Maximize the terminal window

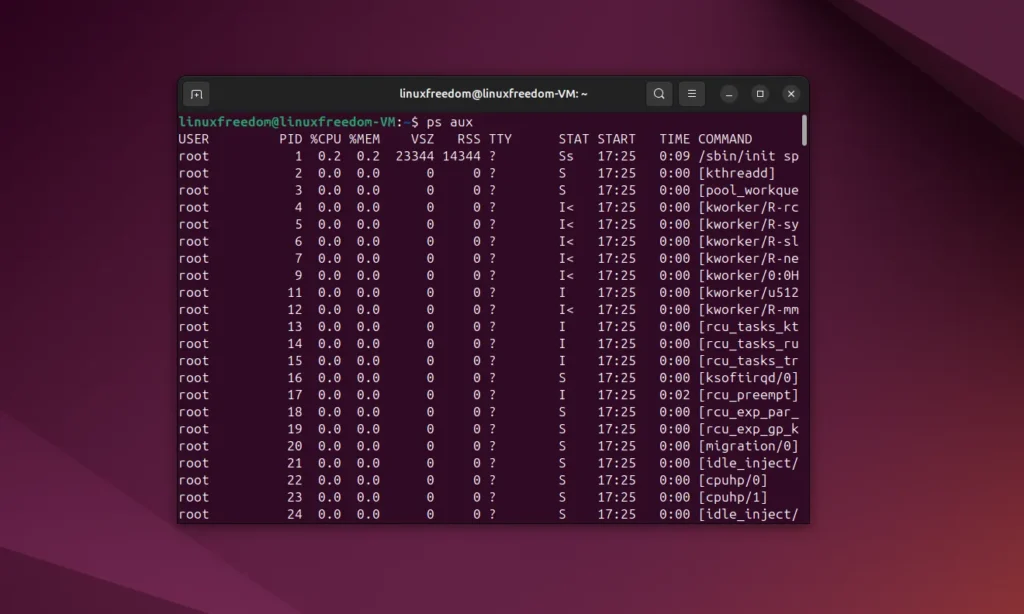pos(760,94)
